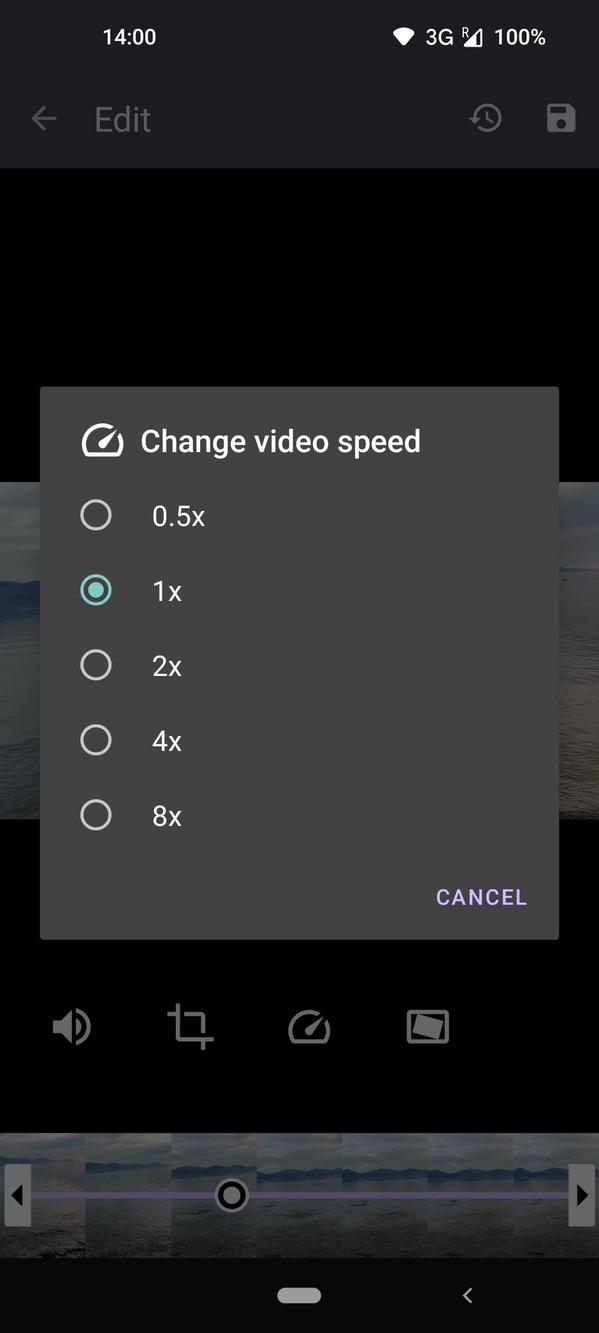The width and height of the screenshot is (599, 1333).
Task: Choose the 4x speed option
Action: coord(96,739)
